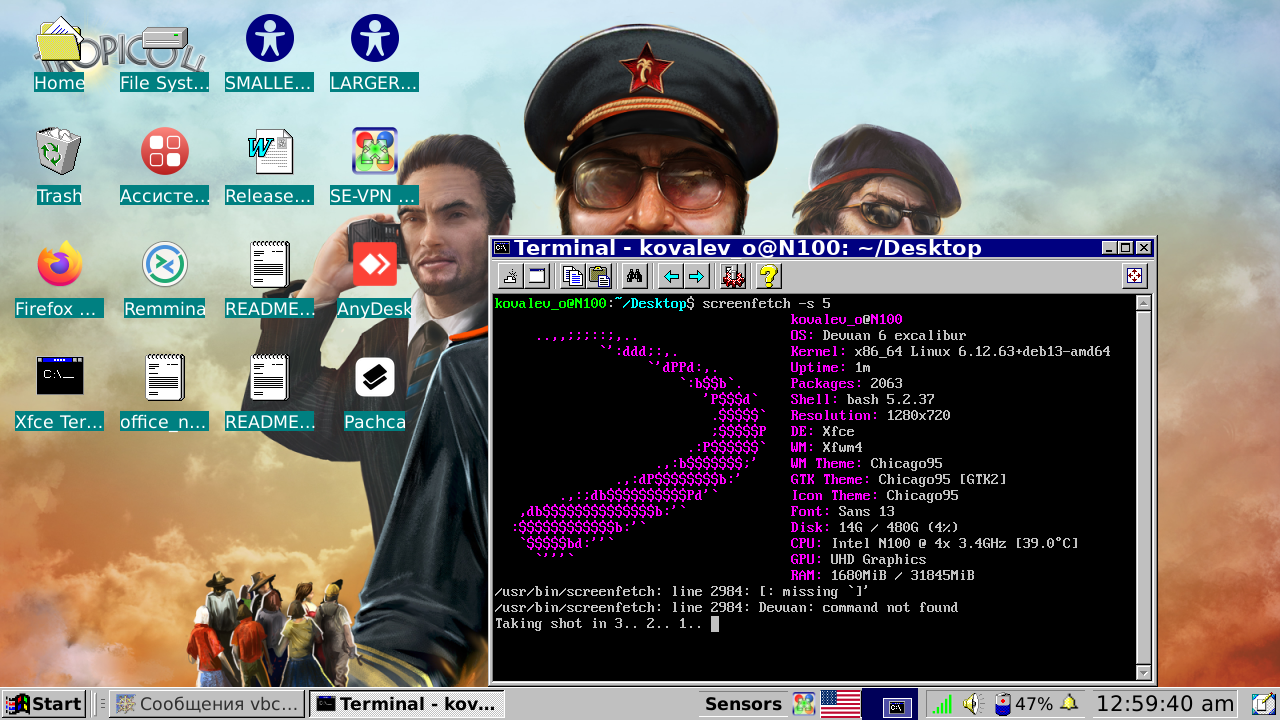
Task: Open search with the binoculars icon
Action: coord(634,276)
